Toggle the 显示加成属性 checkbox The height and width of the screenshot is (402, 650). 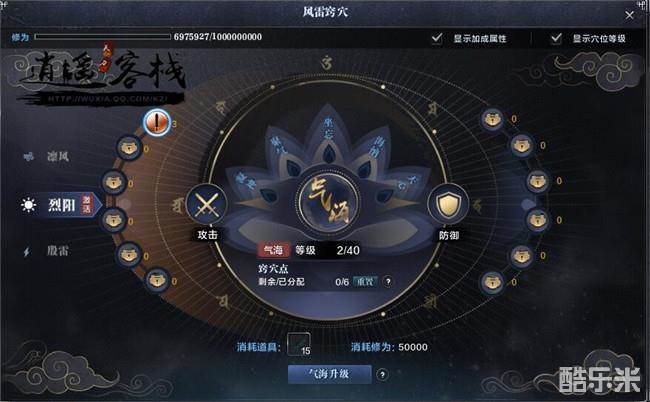[x=437, y=38]
